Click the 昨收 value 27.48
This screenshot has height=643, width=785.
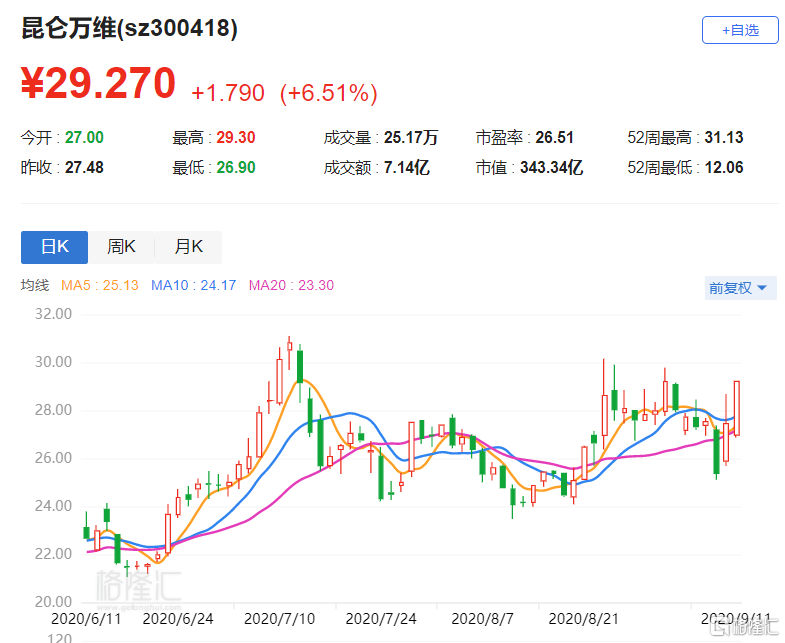(84, 167)
